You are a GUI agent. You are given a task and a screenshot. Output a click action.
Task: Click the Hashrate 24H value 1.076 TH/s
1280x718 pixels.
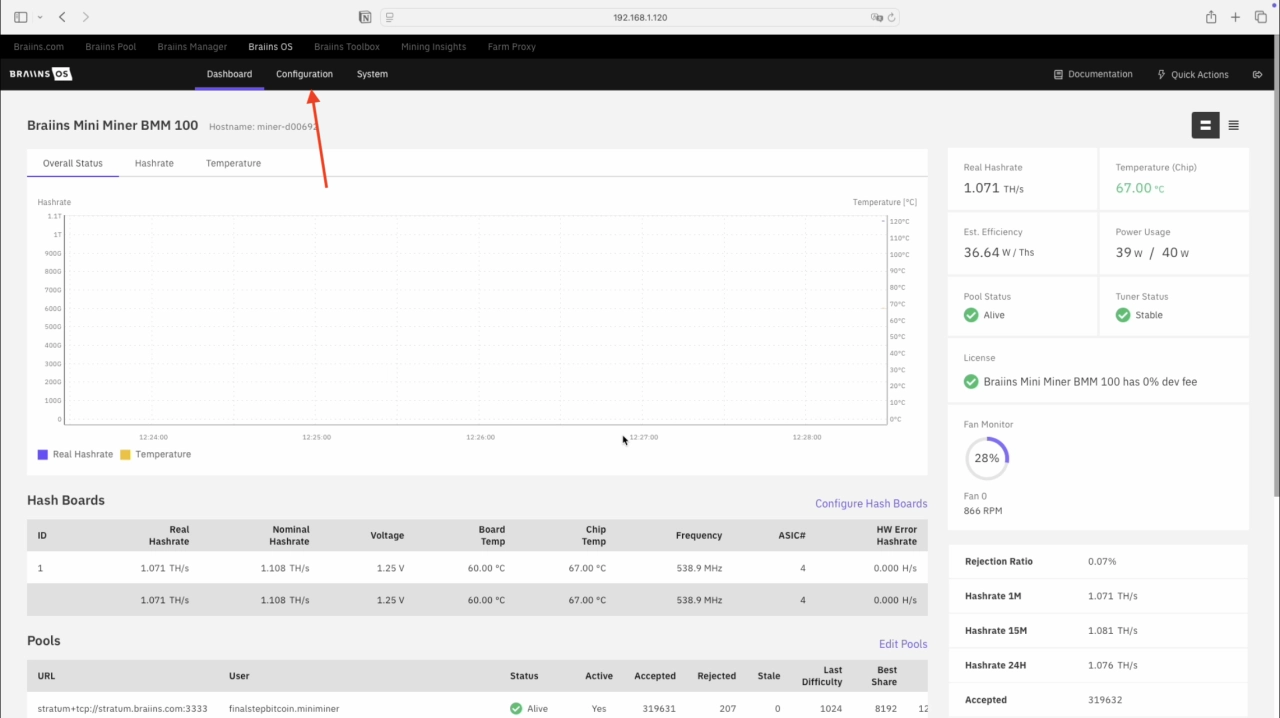click(x=1113, y=665)
